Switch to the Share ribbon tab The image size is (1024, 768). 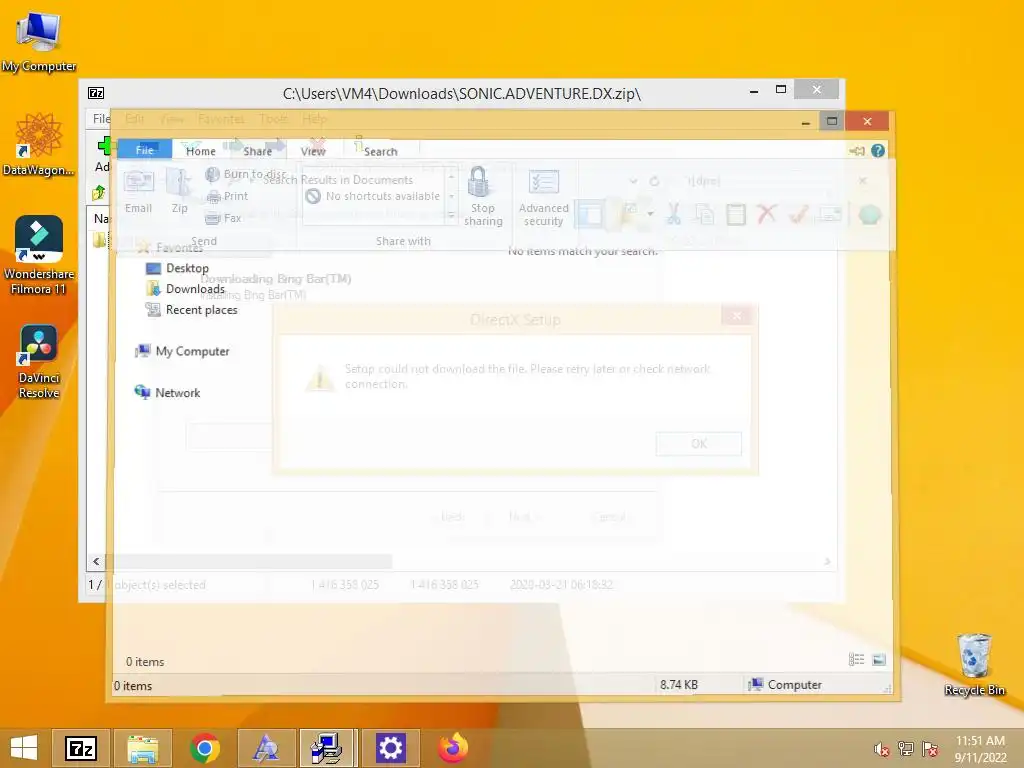pos(257,151)
